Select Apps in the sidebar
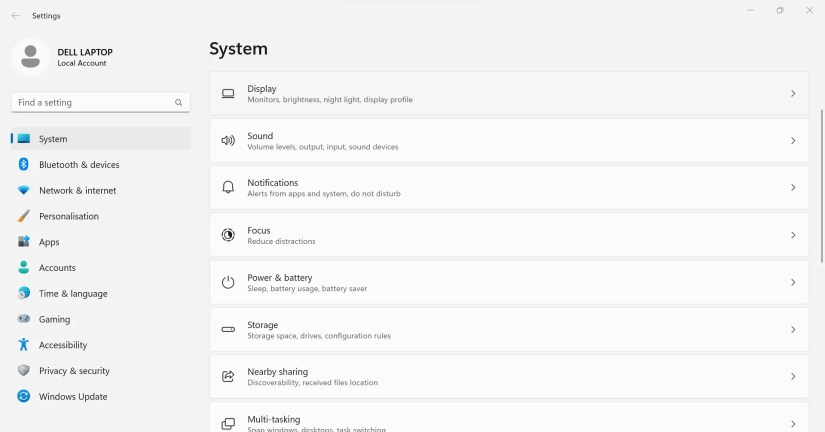 (x=49, y=242)
